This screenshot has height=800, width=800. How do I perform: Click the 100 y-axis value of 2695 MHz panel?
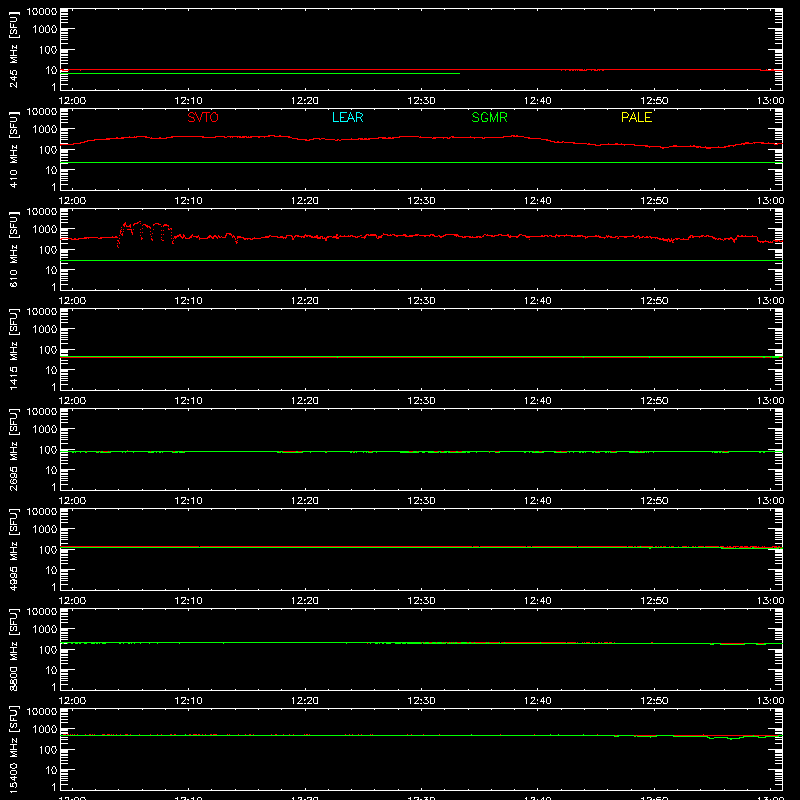point(48,450)
